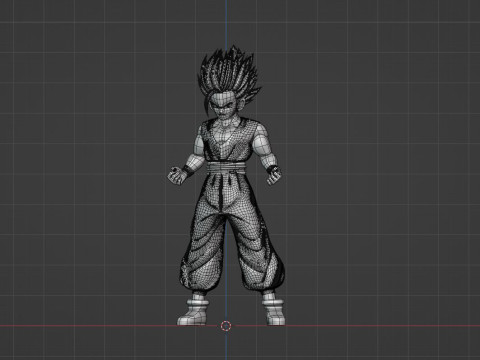Click the 3D cursor at the world origin
The image size is (480, 360).
pos(226,325)
